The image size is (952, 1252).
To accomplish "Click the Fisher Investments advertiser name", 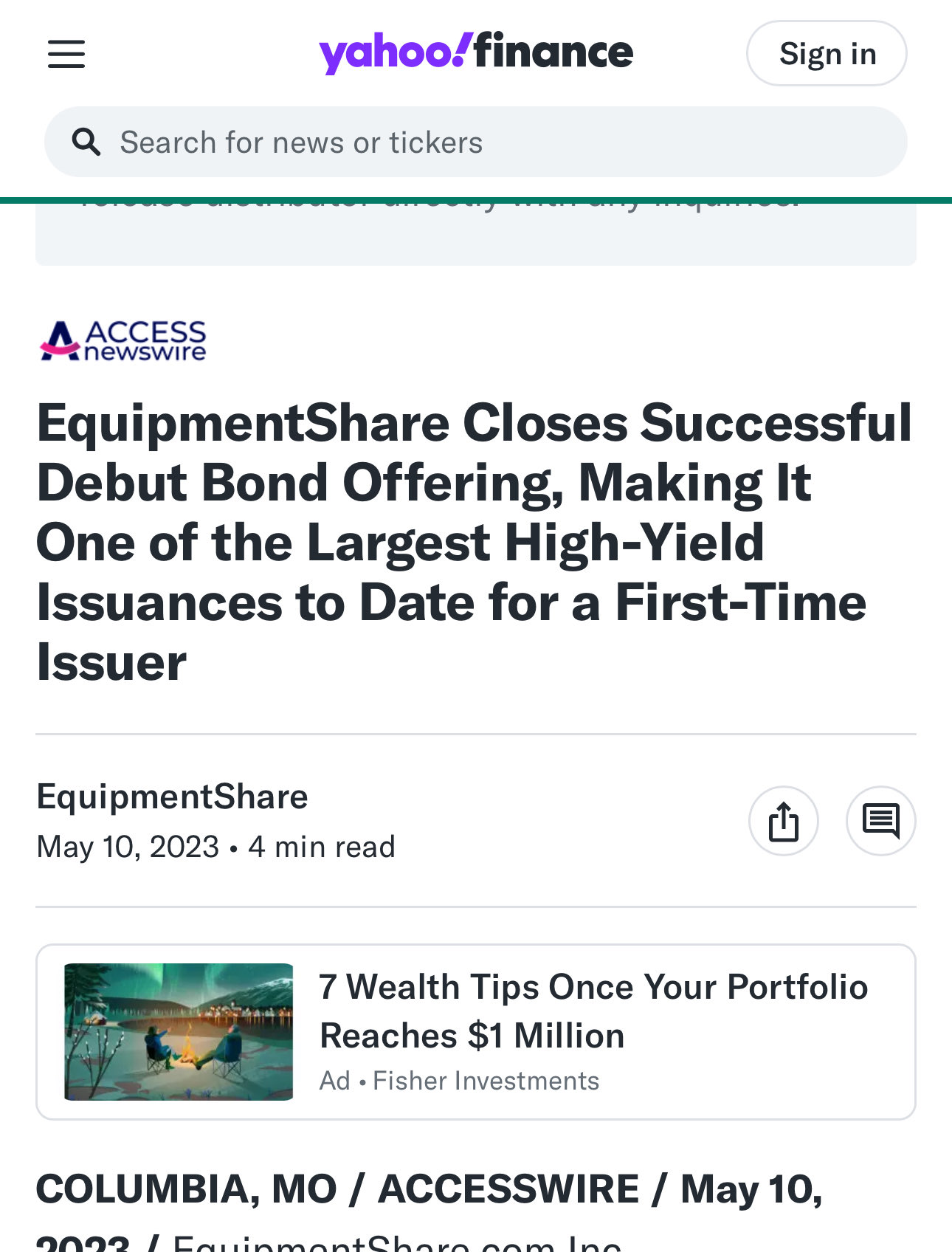I will coord(486,1081).
